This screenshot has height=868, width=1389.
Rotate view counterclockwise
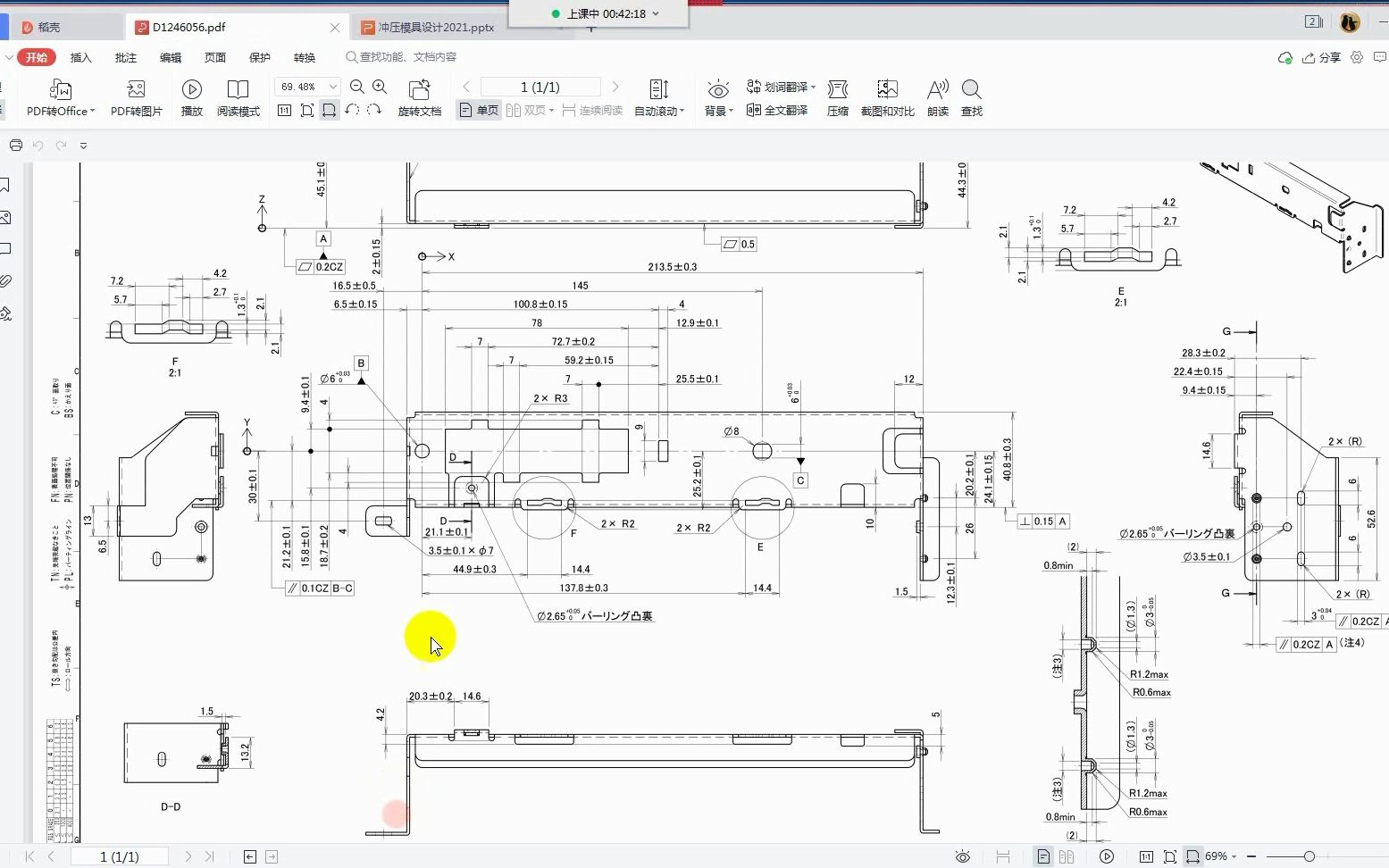point(352,110)
